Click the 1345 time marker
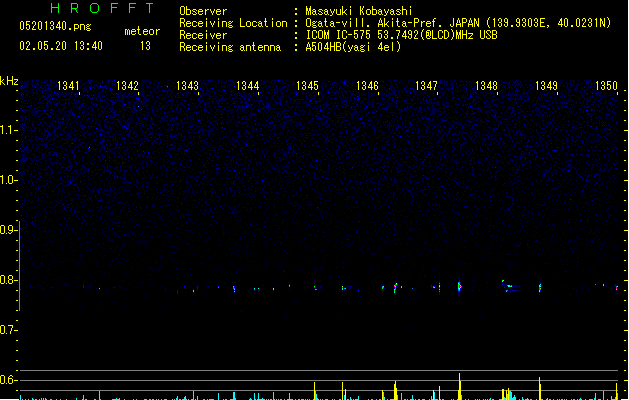The height and width of the screenshot is (400, 629). click(307, 86)
